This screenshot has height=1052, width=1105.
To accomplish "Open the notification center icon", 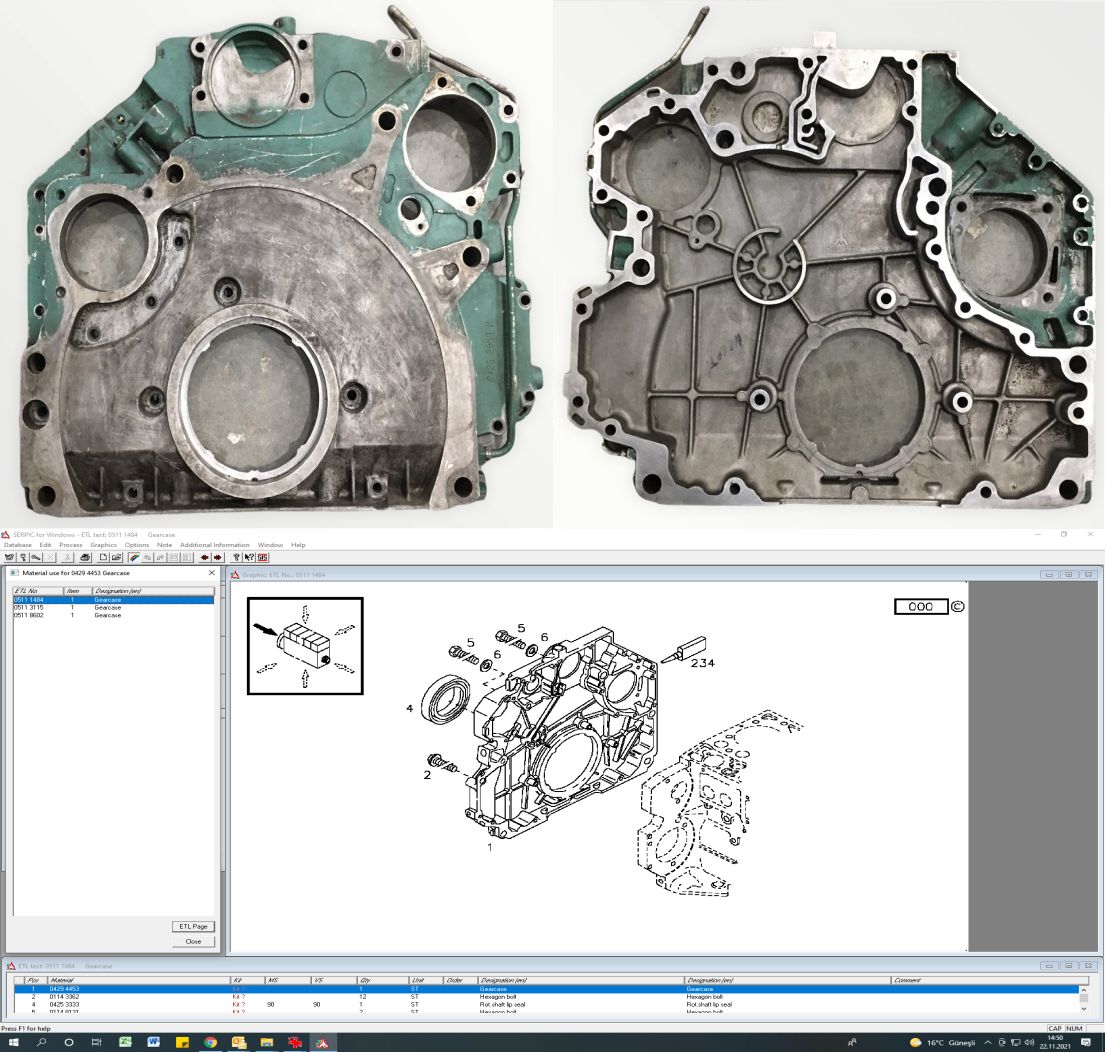I will [1086, 1042].
